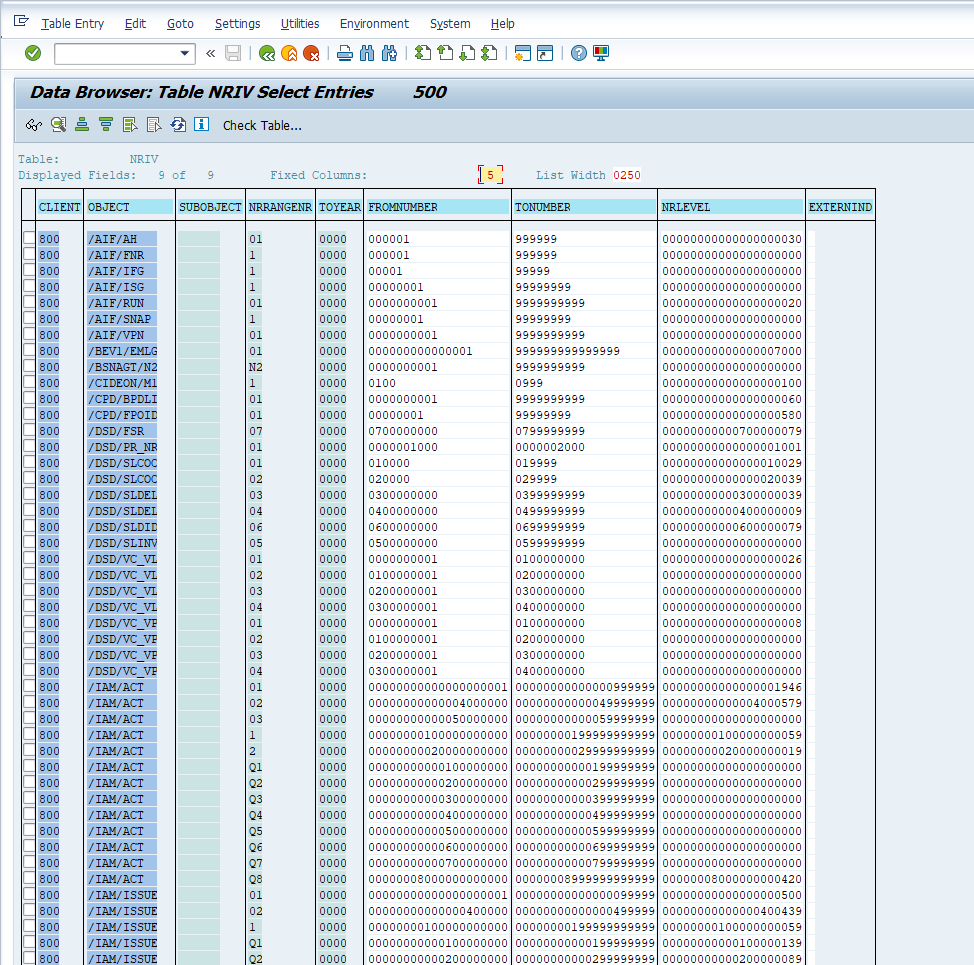This screenshot has width=974, height=965.
Task: Select the checkbox for /AIF/AH row
Action: [x=29, y=239]
